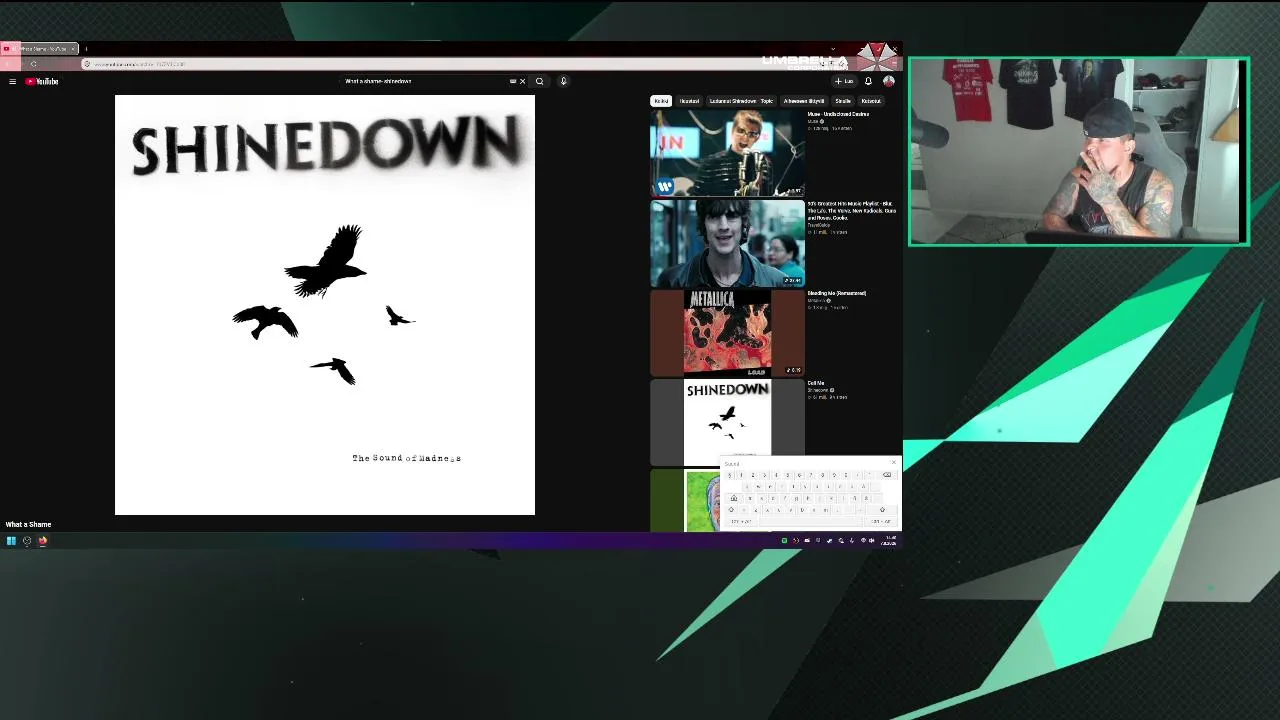Open a new browser tab
The image size is (1280, 720).
tap(86, 48)
